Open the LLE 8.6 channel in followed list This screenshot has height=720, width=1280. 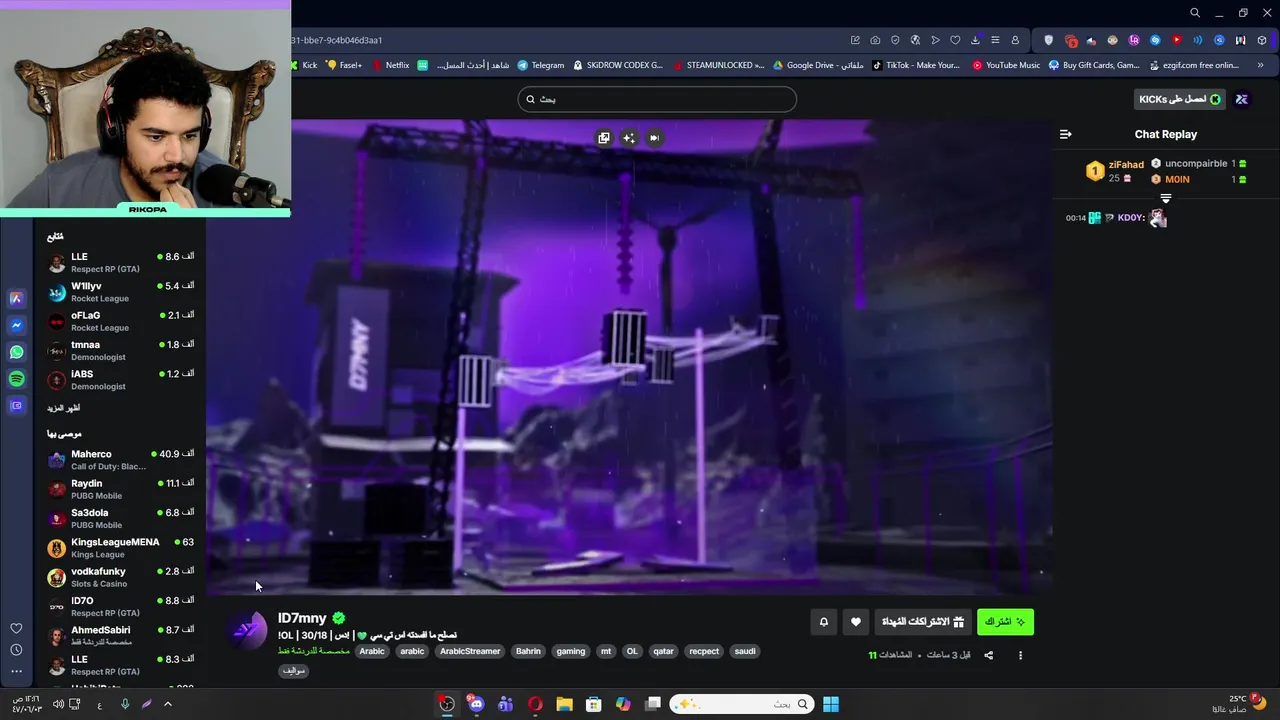[x=120, y=262]
